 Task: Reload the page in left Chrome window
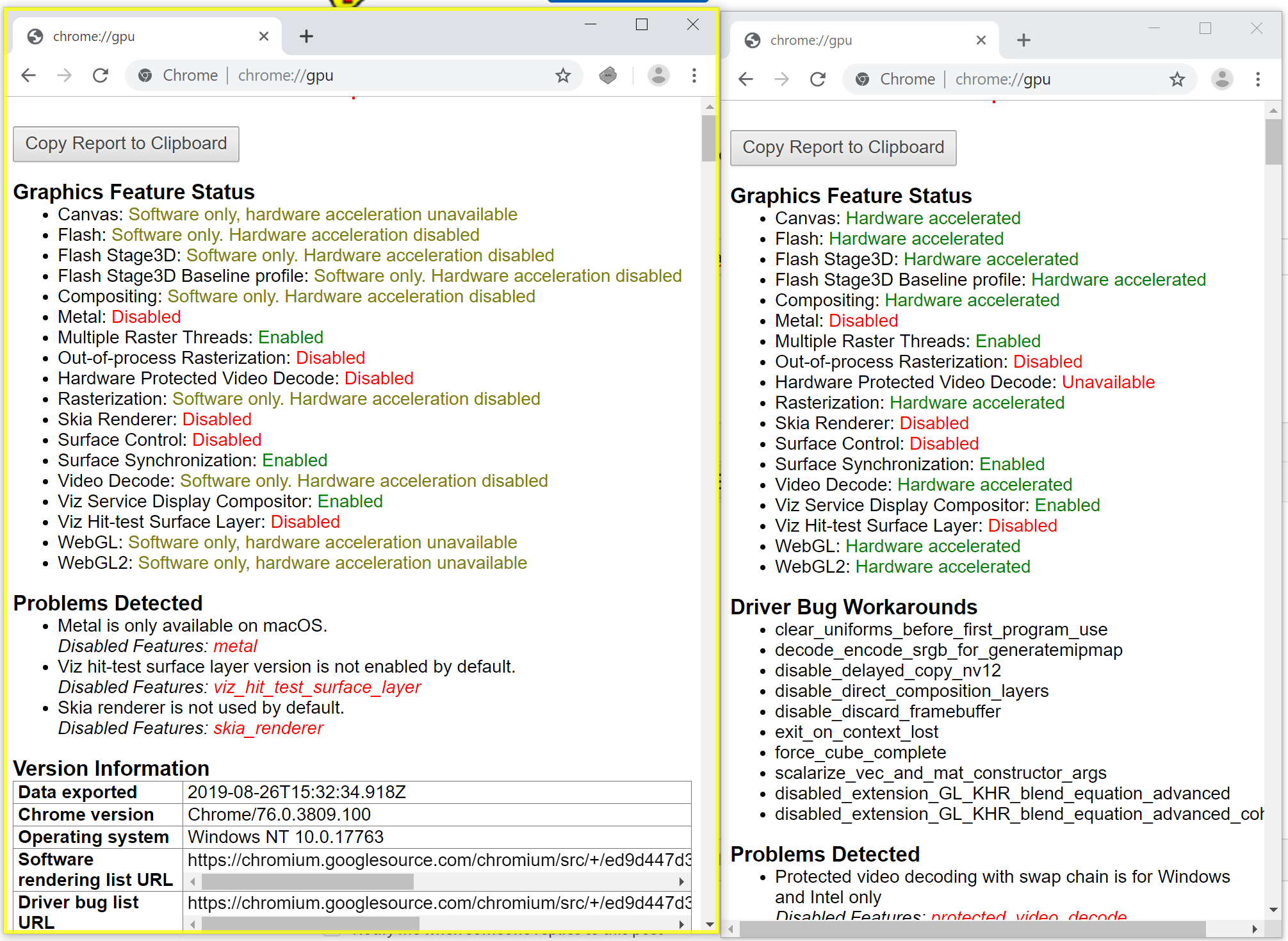pyautogui.click(x=101, y=76)
